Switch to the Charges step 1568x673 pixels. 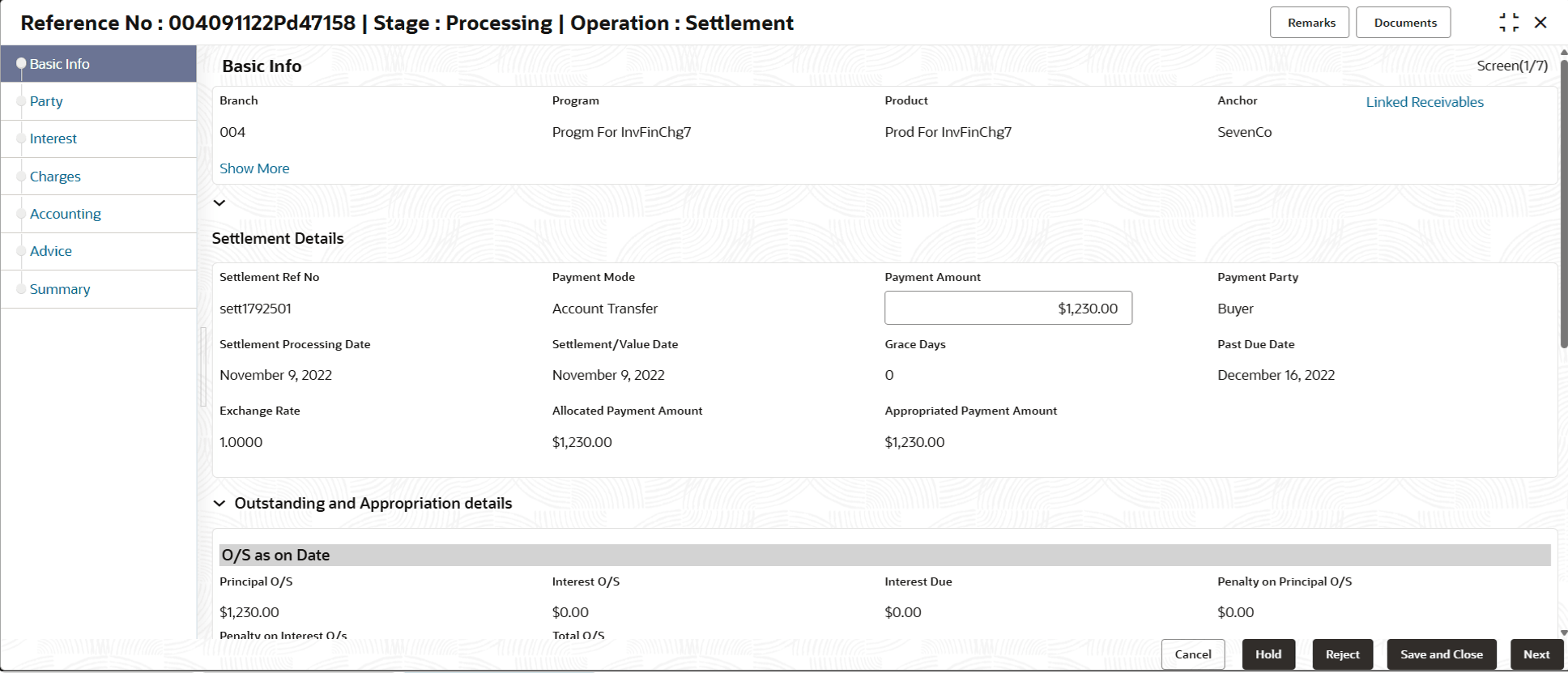pos(55,177)
